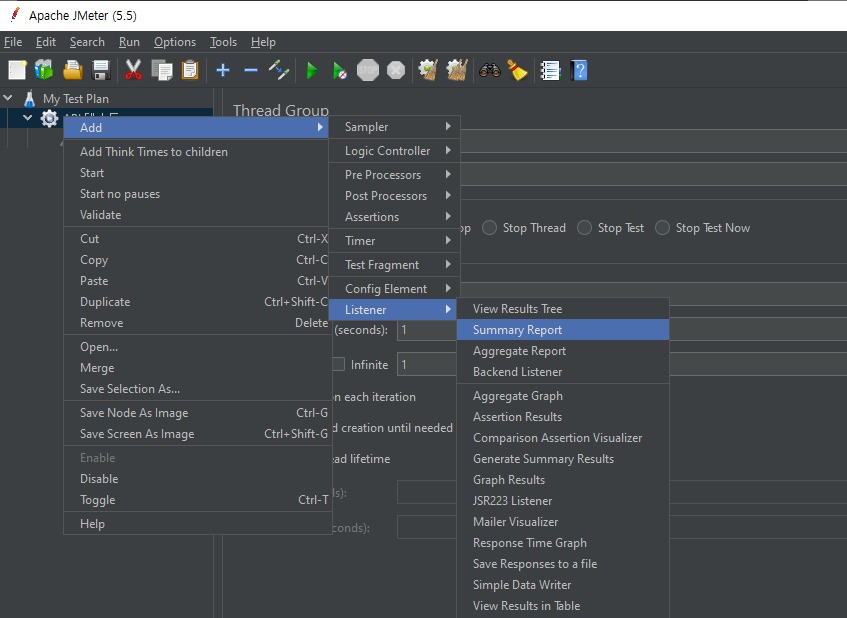This screenshot has width=847, height=618.
Task: Select the Stop Test radio button
Action: [x=584, y=227]
